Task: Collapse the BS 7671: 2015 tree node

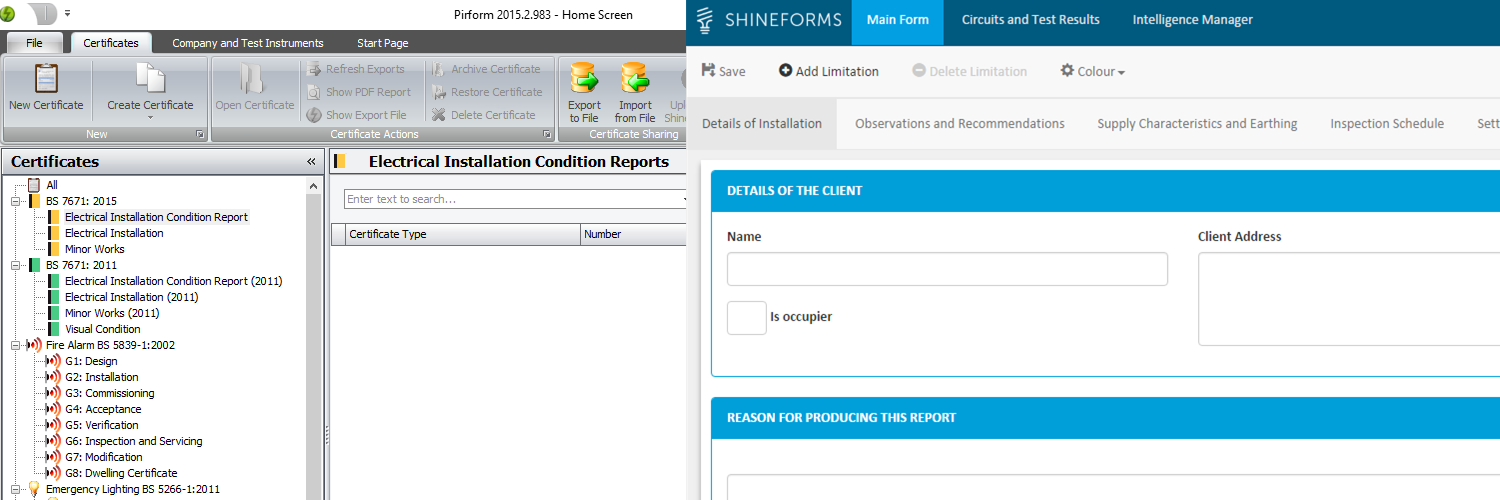Action: (16, 201)
